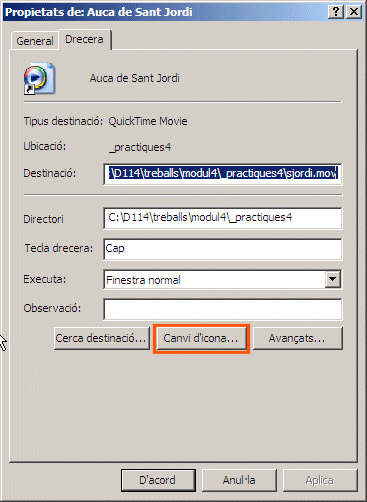
Task: Cancel with the Anul·la button
Action: (239, 480)
